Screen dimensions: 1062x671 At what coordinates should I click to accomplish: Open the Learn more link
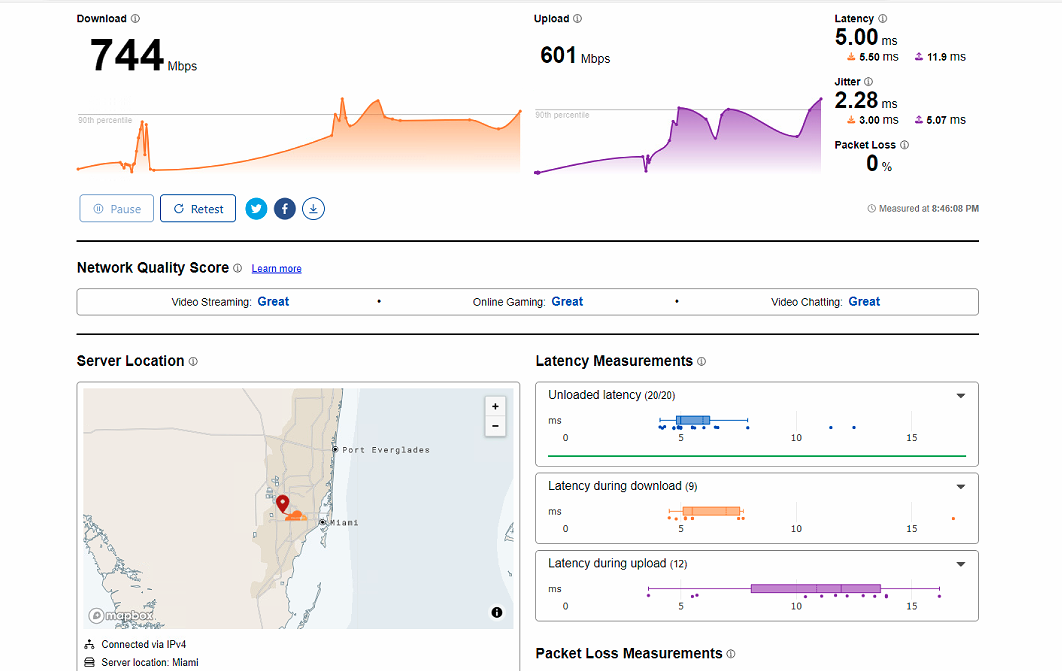click(276, 269)
